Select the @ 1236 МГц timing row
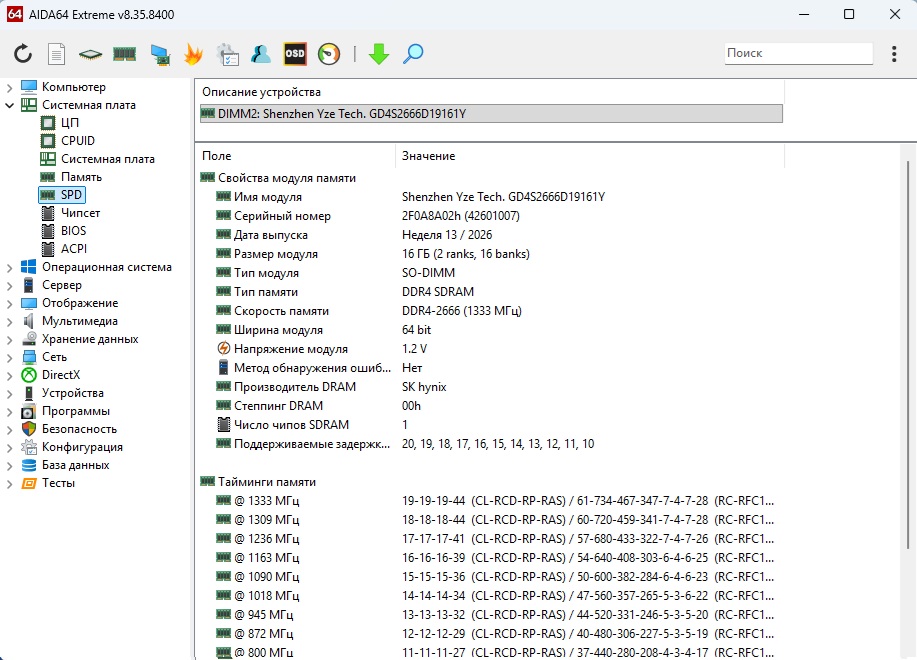Screen dimensions: 917x660 [491, 539]
